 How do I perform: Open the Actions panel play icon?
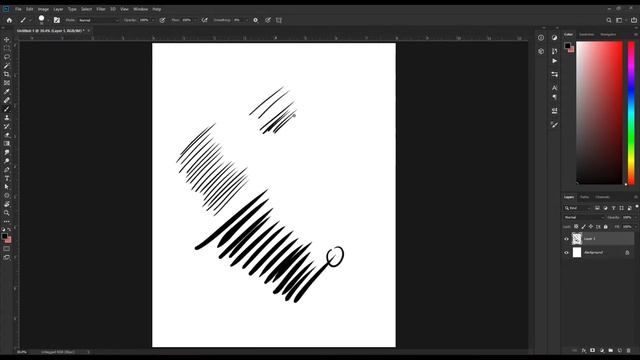(554, 61)
